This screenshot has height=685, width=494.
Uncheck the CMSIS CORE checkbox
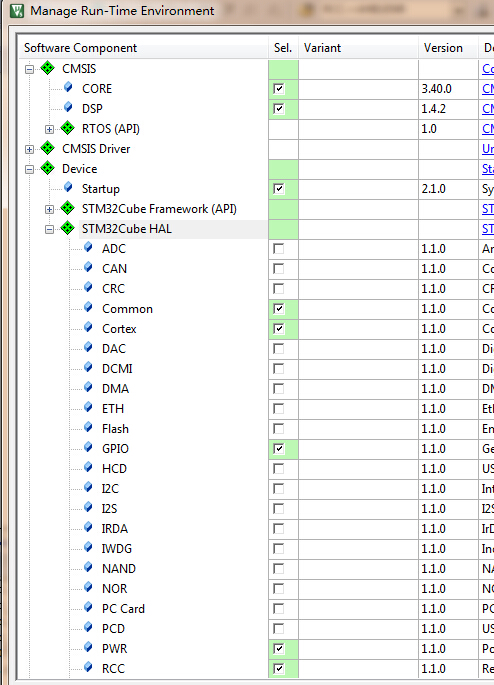(x=279, y=89)
